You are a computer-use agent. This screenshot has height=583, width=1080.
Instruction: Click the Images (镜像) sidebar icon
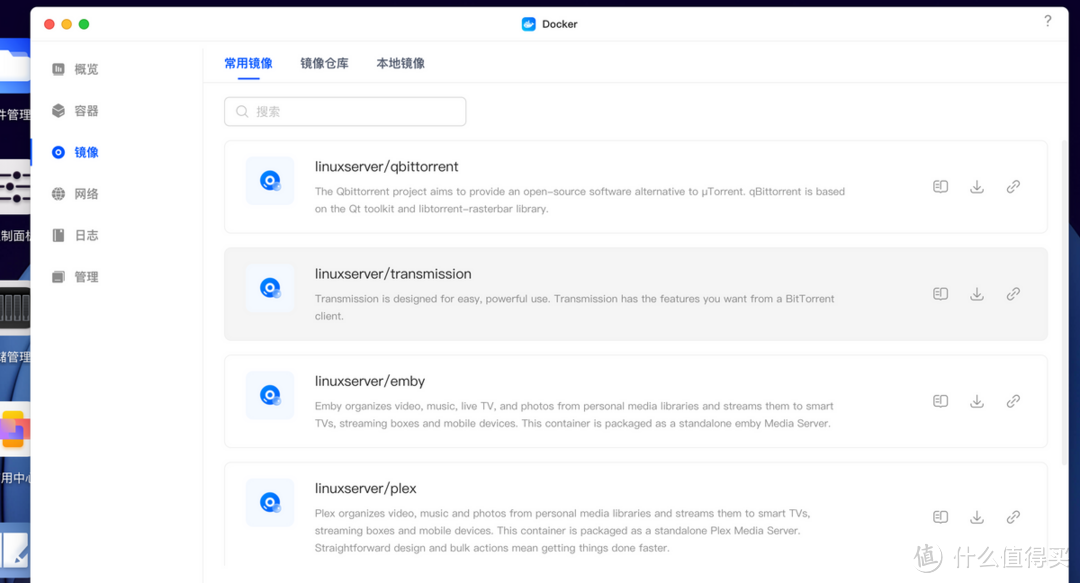58,152
